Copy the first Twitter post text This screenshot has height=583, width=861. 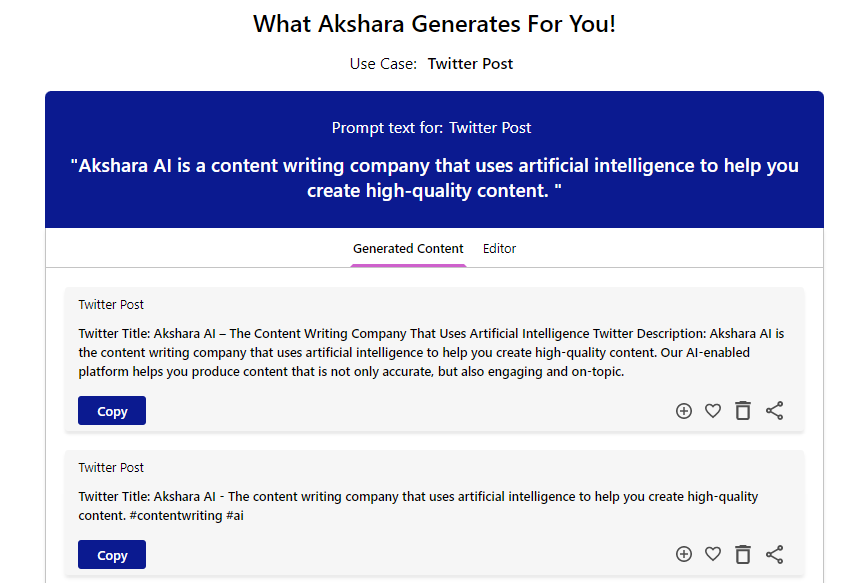112,411
